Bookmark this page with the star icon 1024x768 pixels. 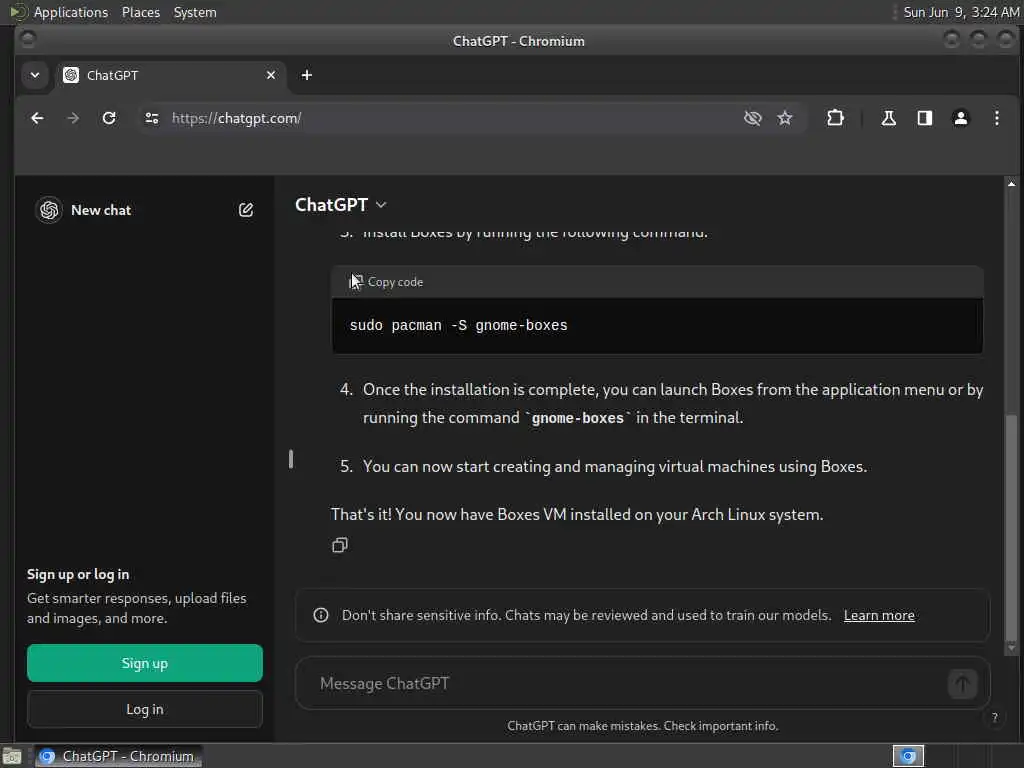[785, 118]
